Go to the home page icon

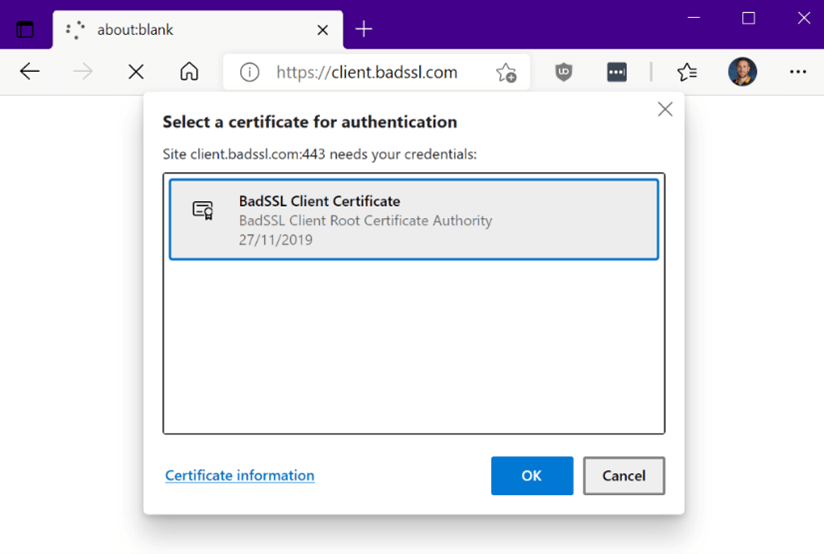(189, 71)
